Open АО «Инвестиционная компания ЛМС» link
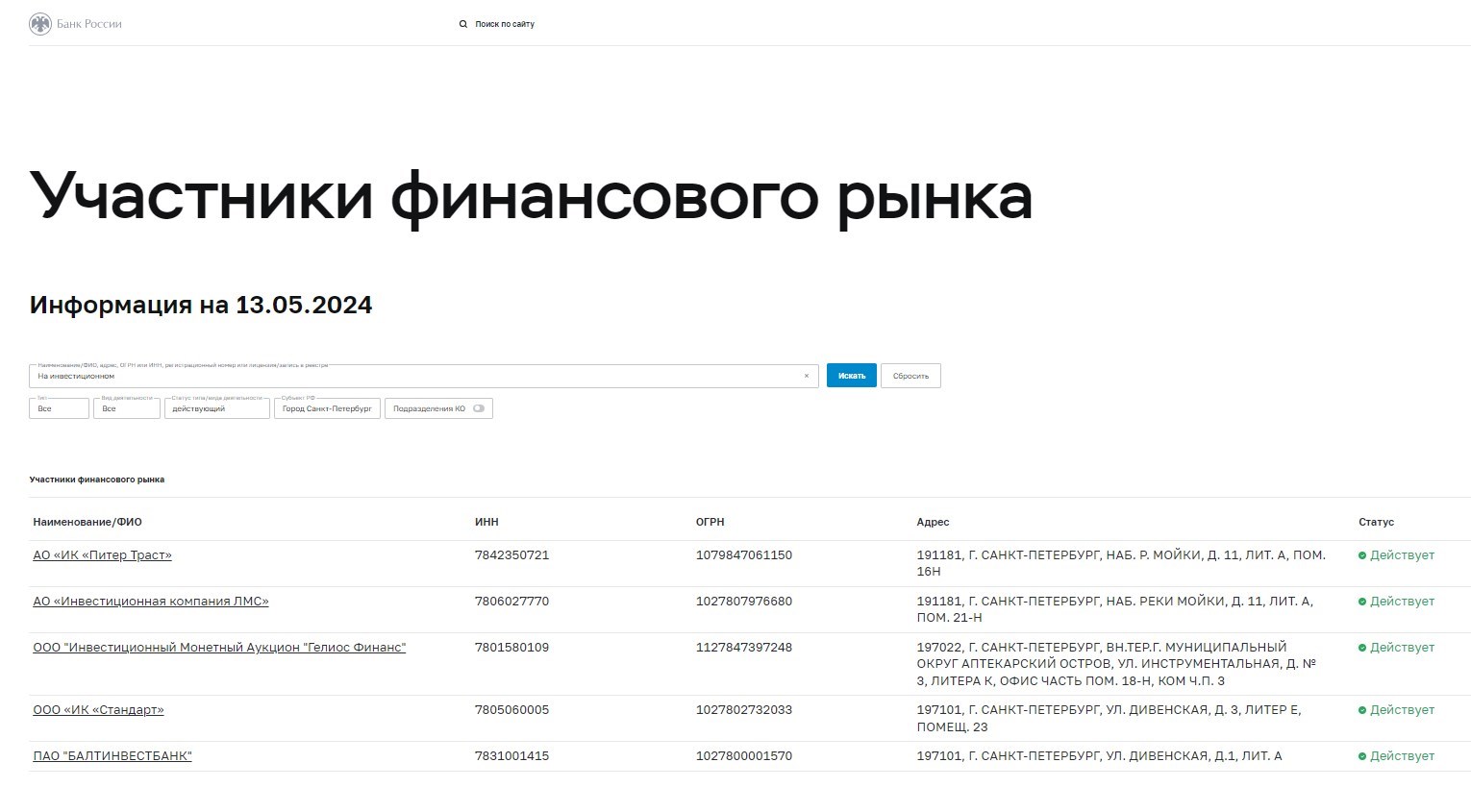Image resolution: width=1471 pixels, height=812 pixels. click(x=151, y=602)
